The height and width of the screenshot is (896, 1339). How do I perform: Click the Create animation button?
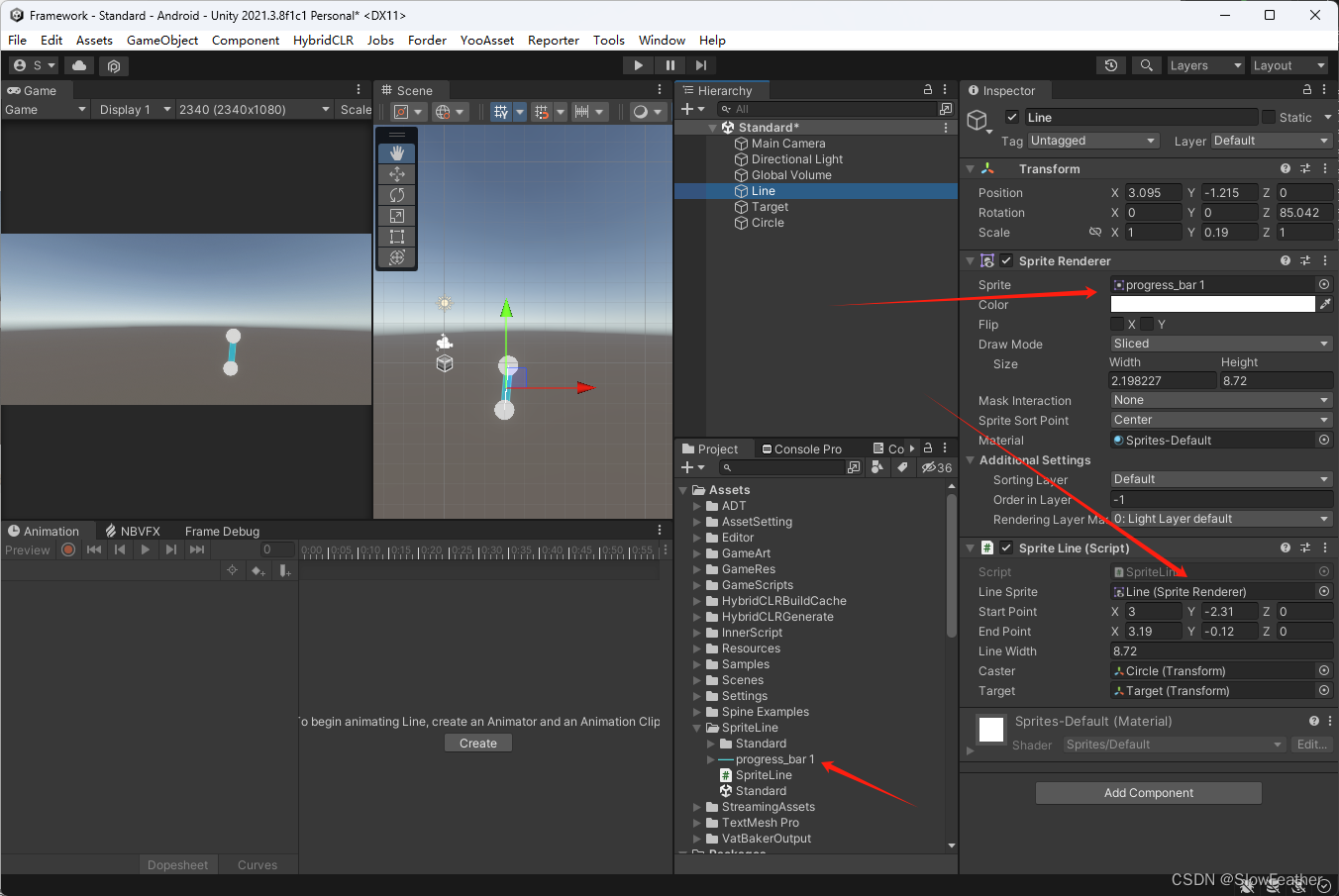478,744
